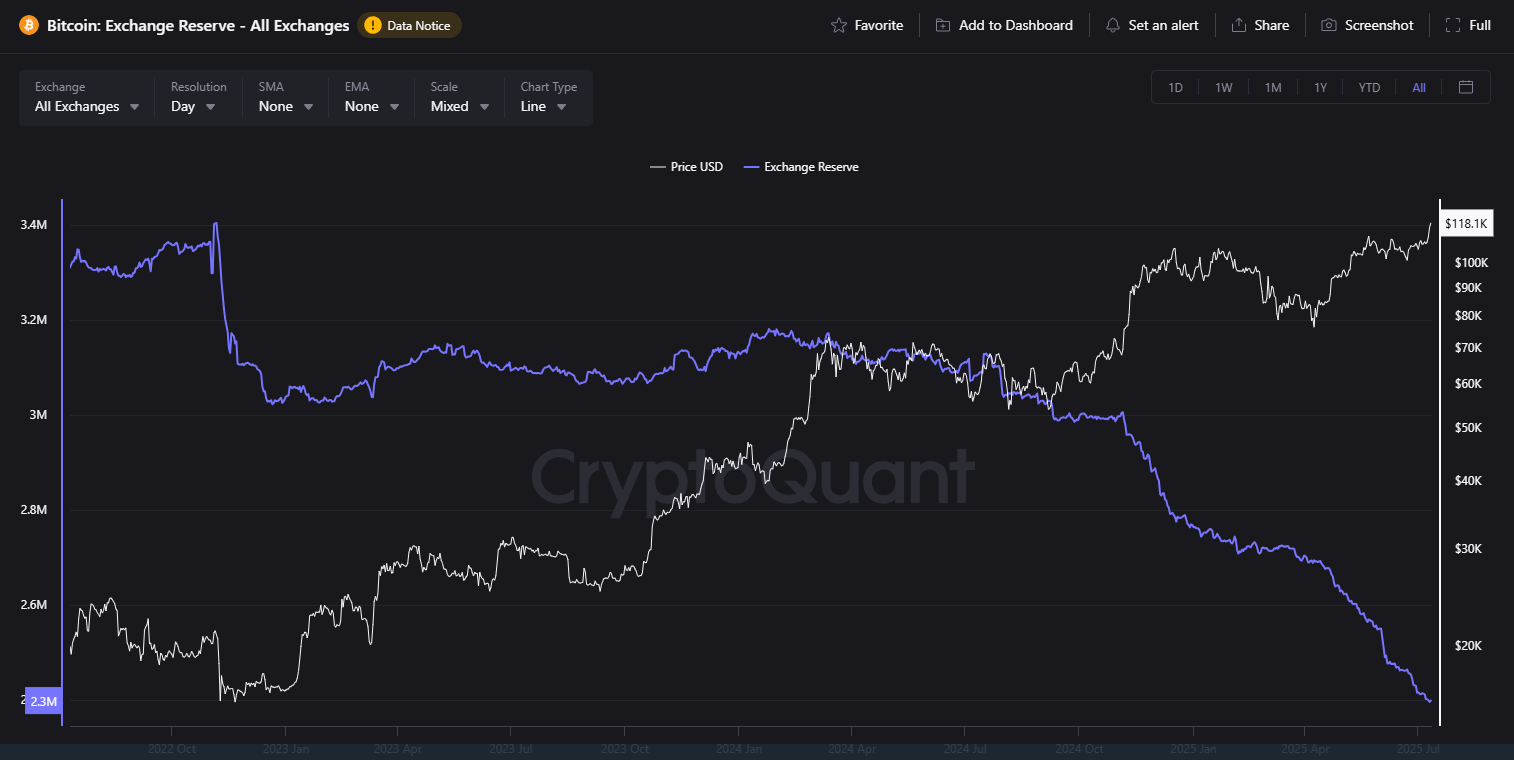The width and height of the screenshot is (1514, 760).
Task: Open the Data Notice warning badge
Action: pyautogui.click(x=409, y=25)
